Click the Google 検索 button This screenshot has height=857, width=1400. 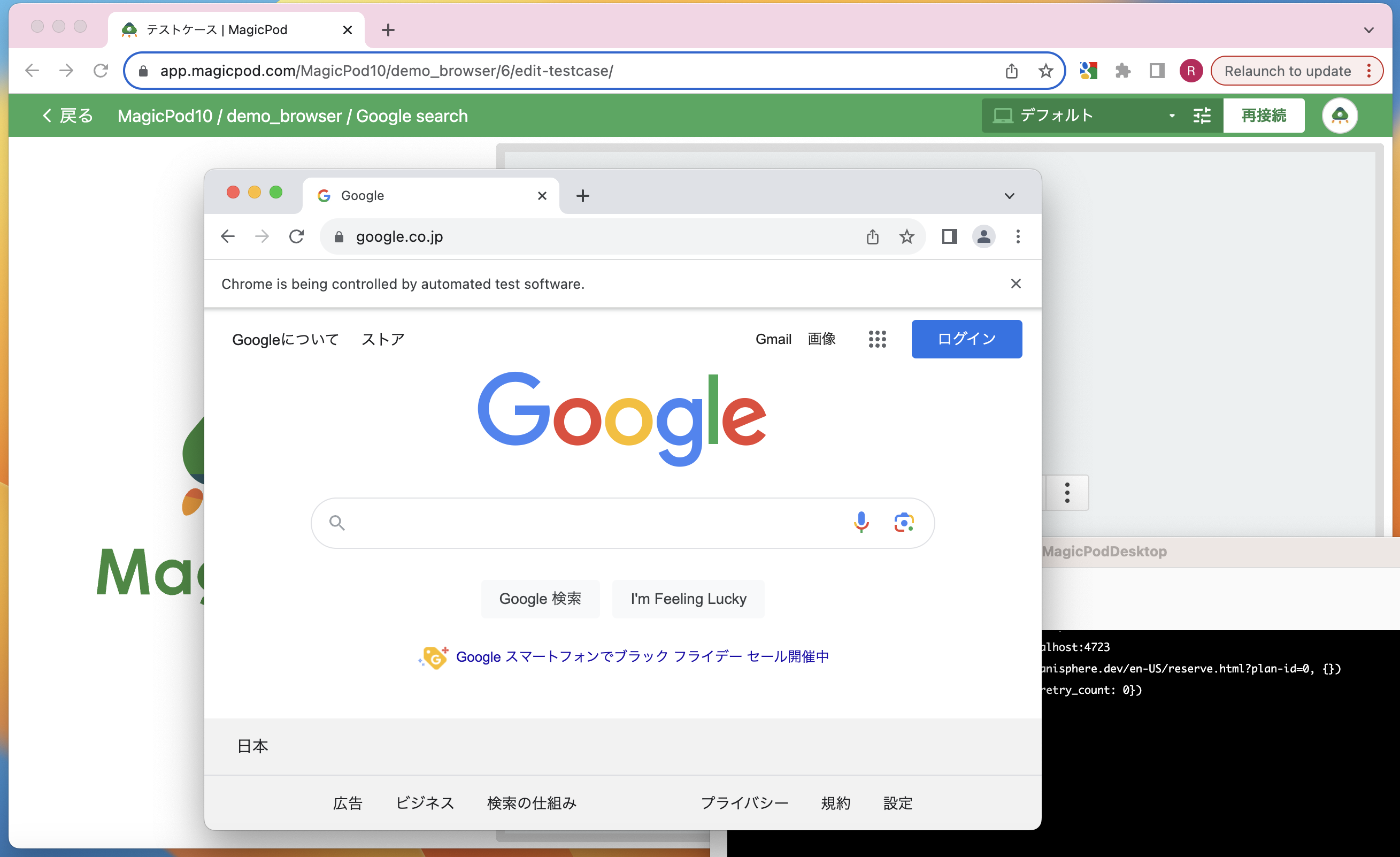[x=540, y=599]
